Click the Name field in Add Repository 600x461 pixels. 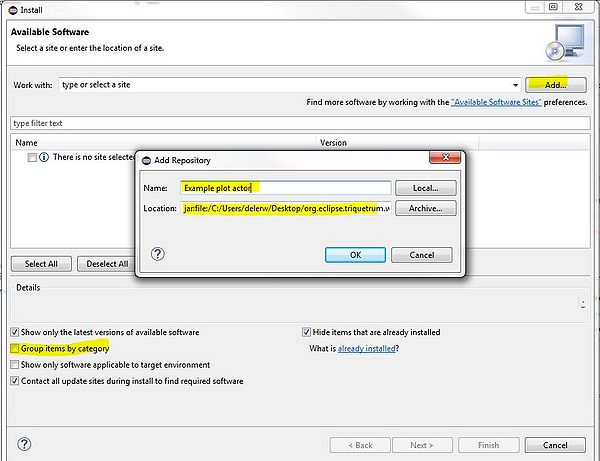(286, 188)
